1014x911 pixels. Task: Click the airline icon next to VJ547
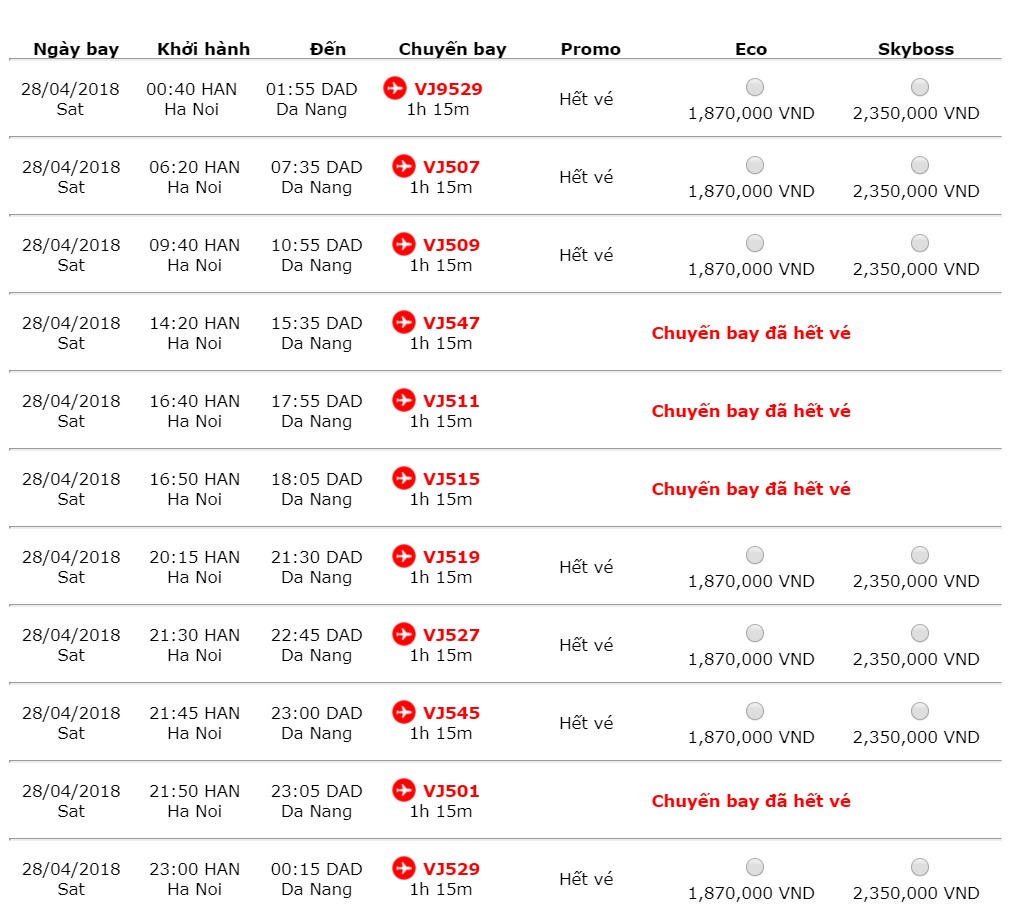click(404, 322)
